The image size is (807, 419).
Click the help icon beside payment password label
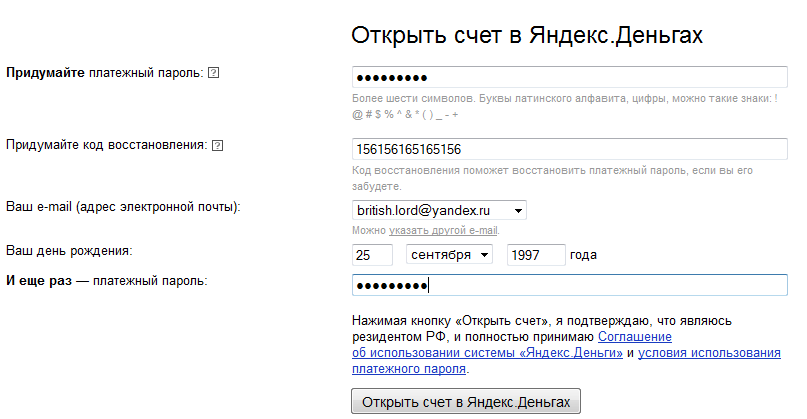(213, 74)
